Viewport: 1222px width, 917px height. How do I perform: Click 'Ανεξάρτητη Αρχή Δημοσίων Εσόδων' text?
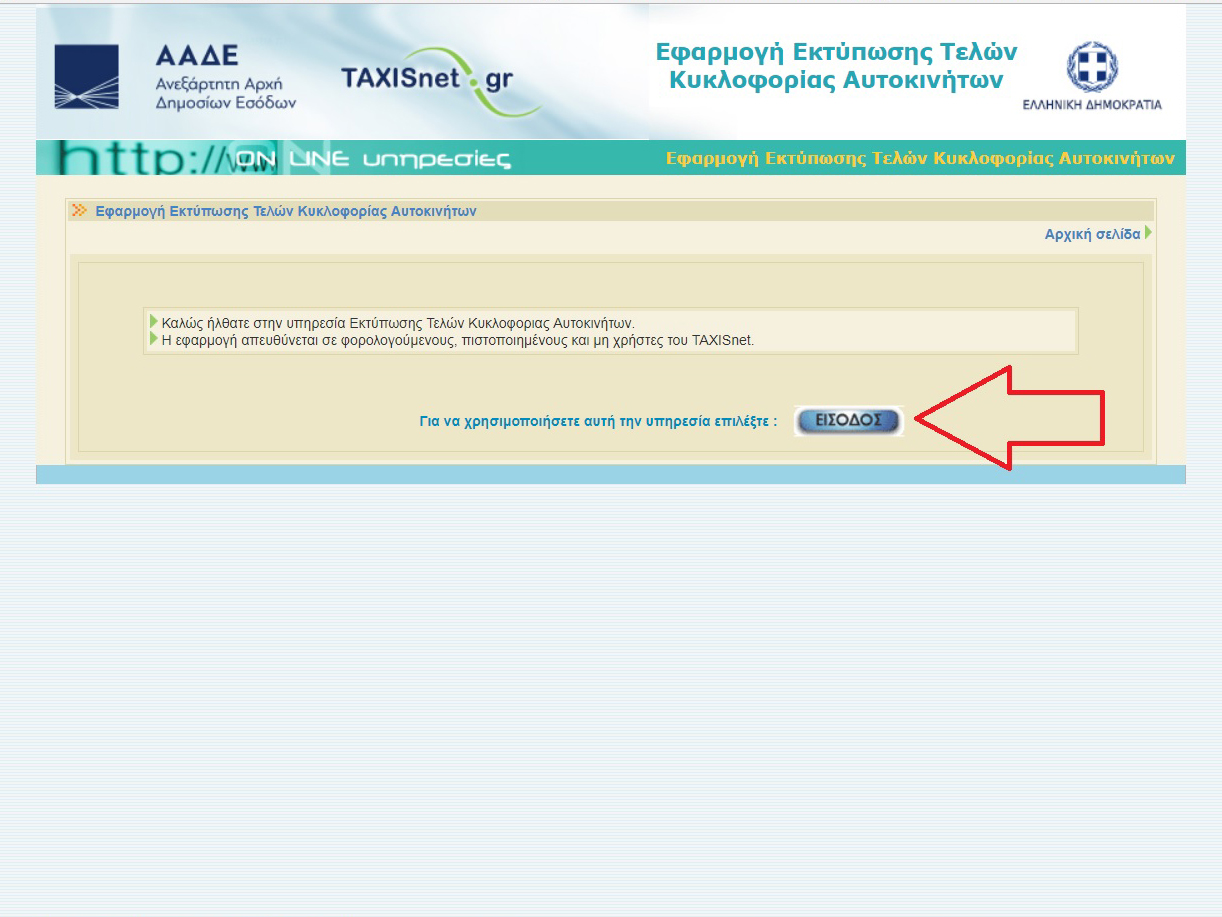226,93
